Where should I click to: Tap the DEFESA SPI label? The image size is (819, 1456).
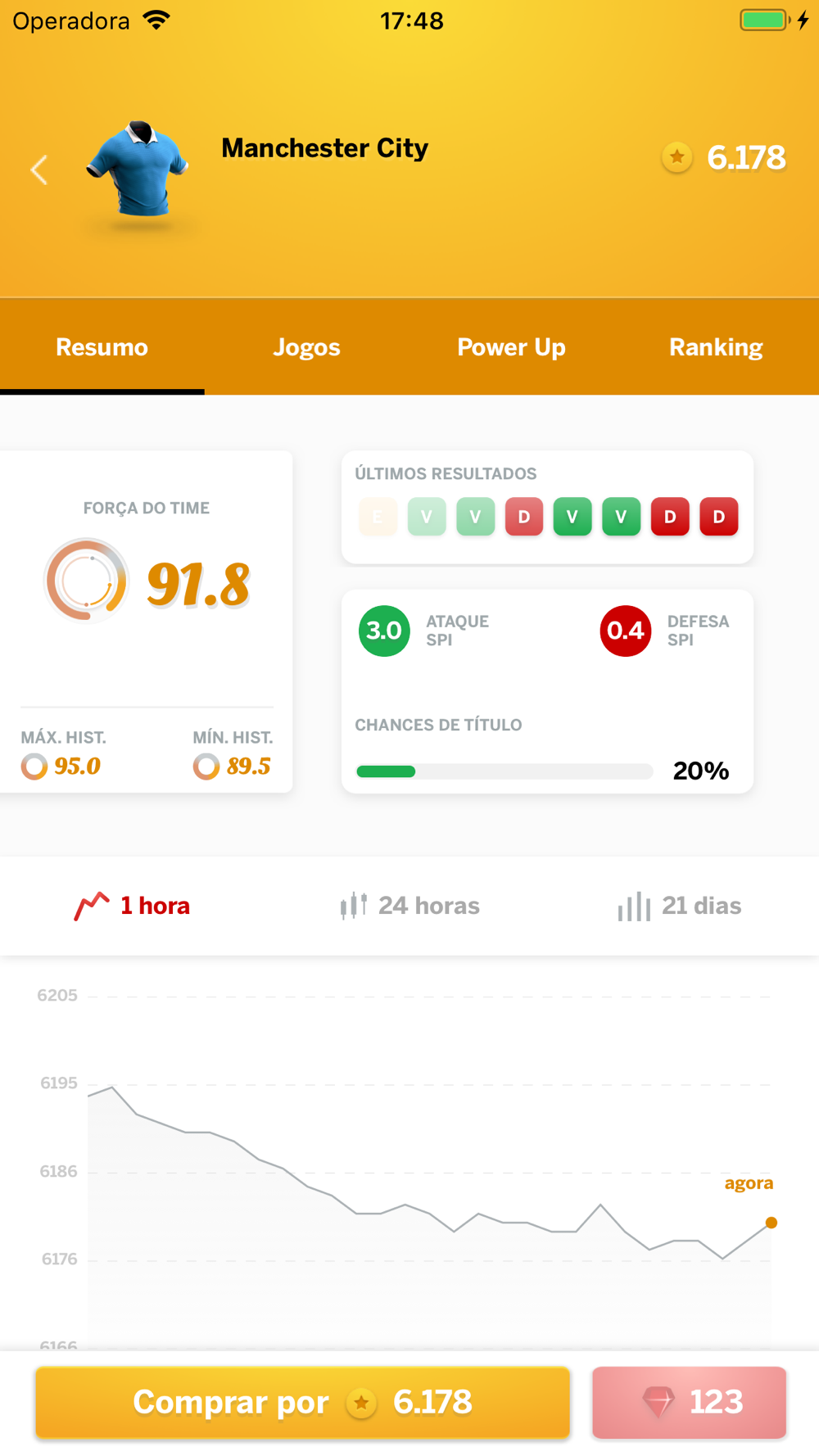pyautogui.click(x=698, y=631)
